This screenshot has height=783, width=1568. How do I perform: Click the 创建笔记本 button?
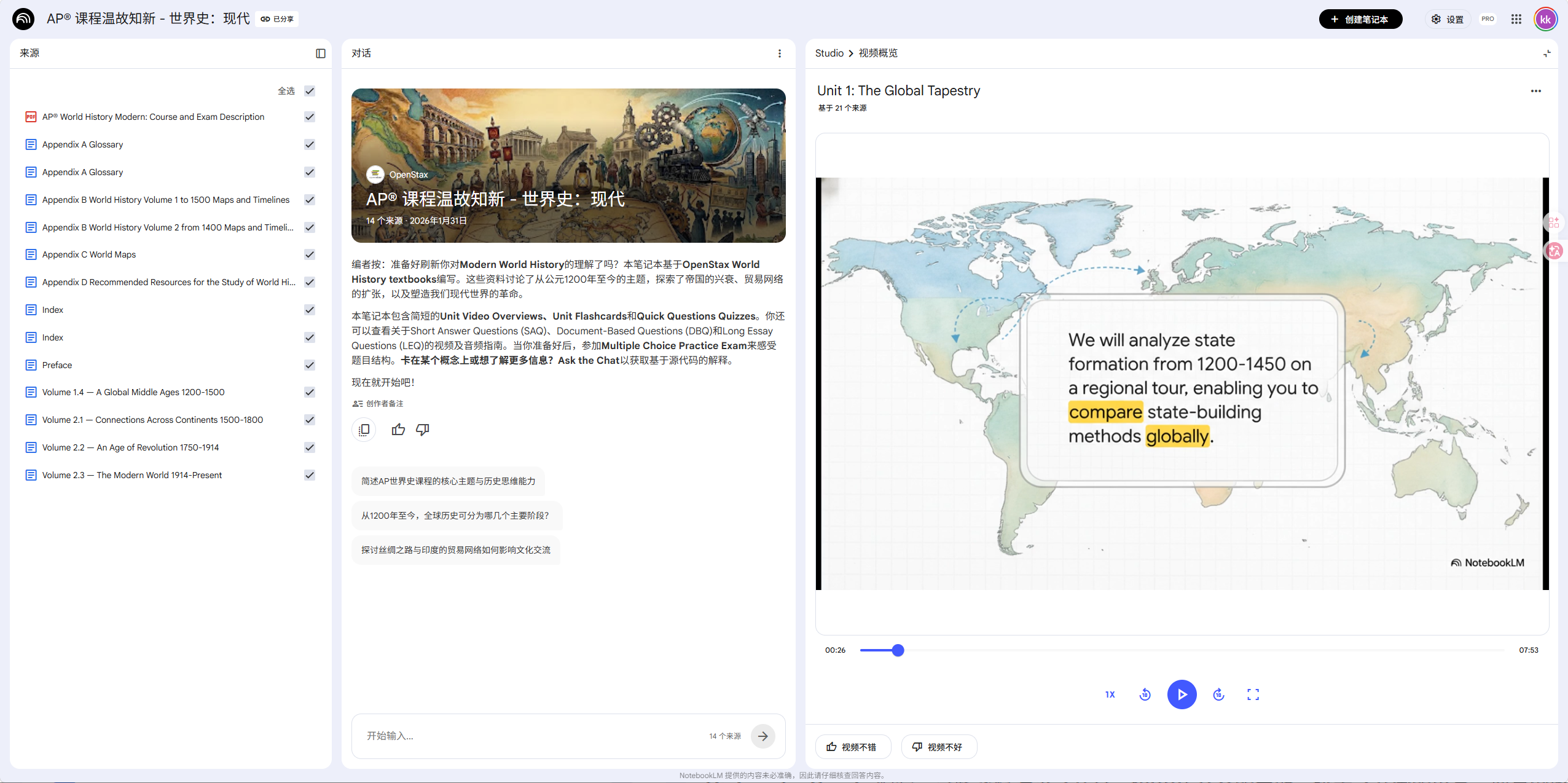click(1360, 19)
